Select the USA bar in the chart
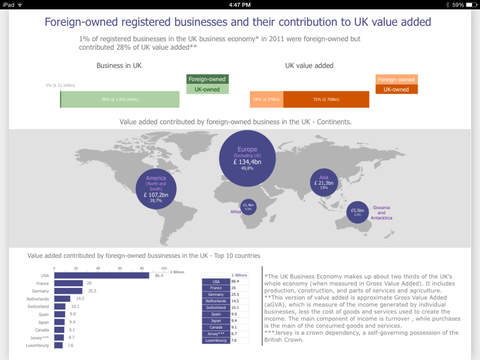 tap(102, 275)
